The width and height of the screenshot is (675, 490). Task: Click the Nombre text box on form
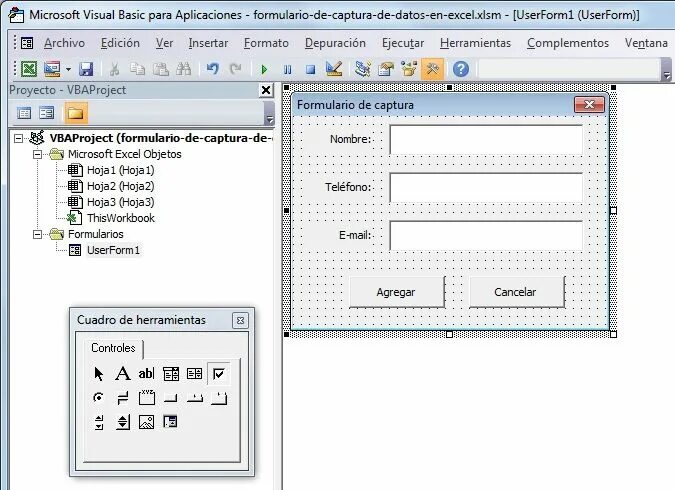pyautogui.click(x=486, y=140)
